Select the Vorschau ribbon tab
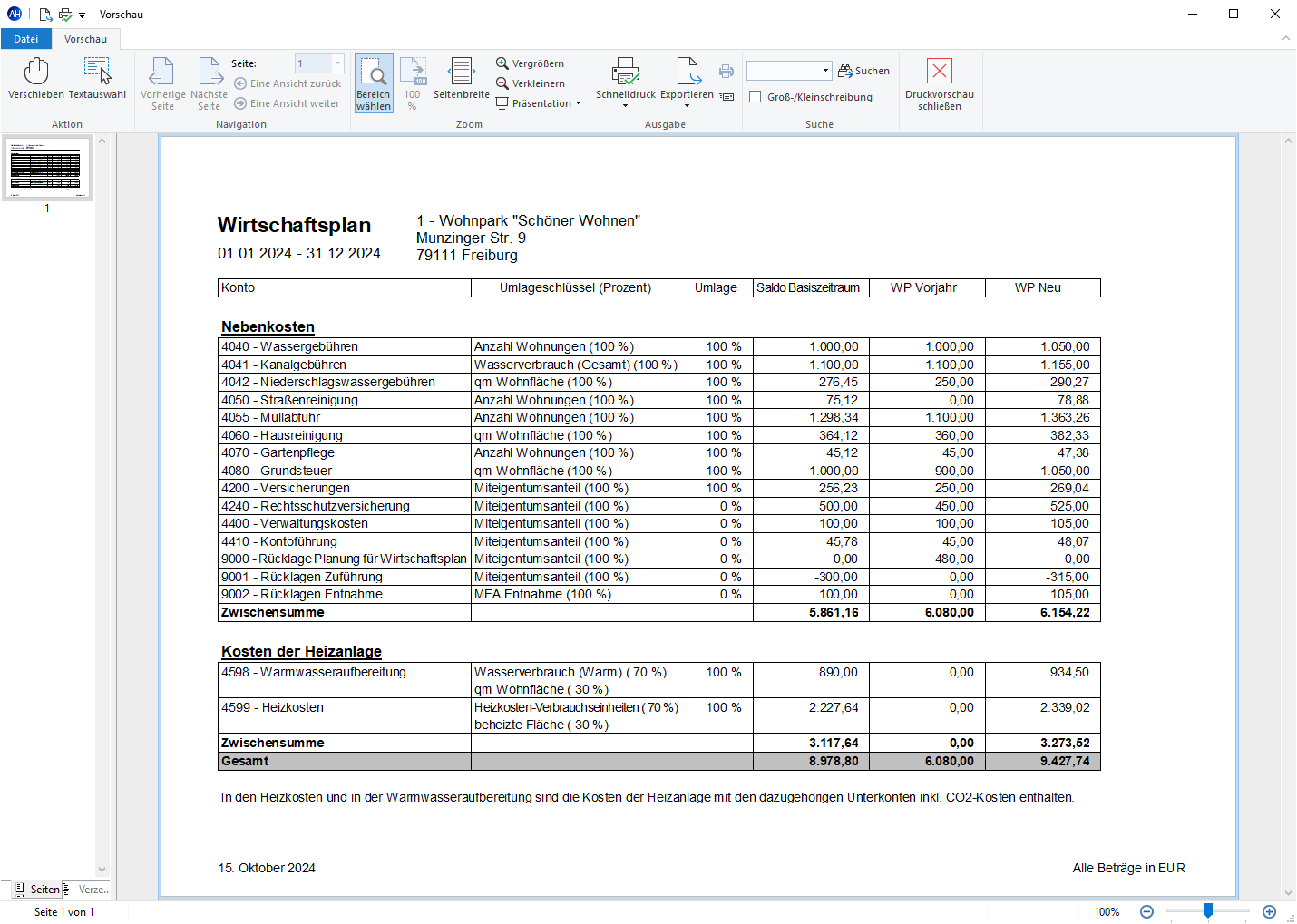 tap(85, 39)
